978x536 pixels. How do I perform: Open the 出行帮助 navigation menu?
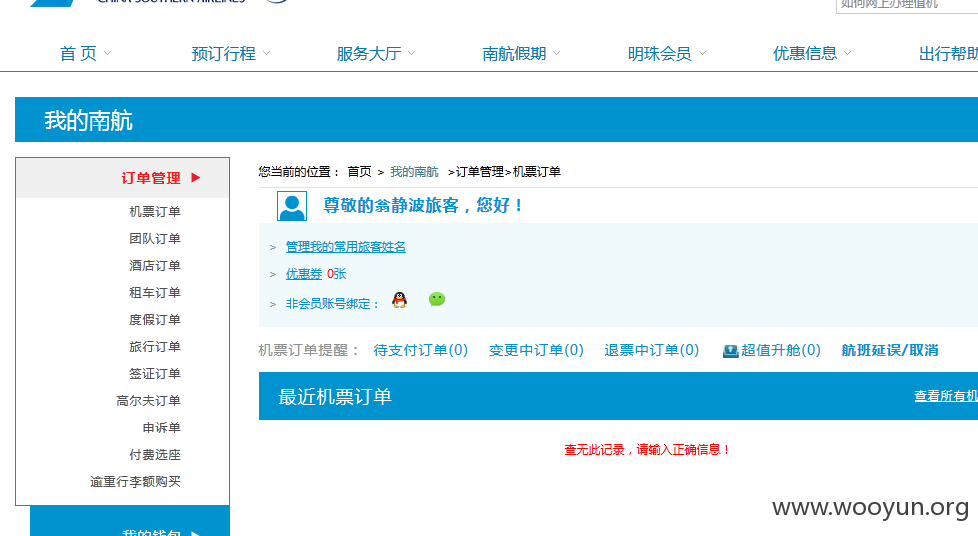948,54
